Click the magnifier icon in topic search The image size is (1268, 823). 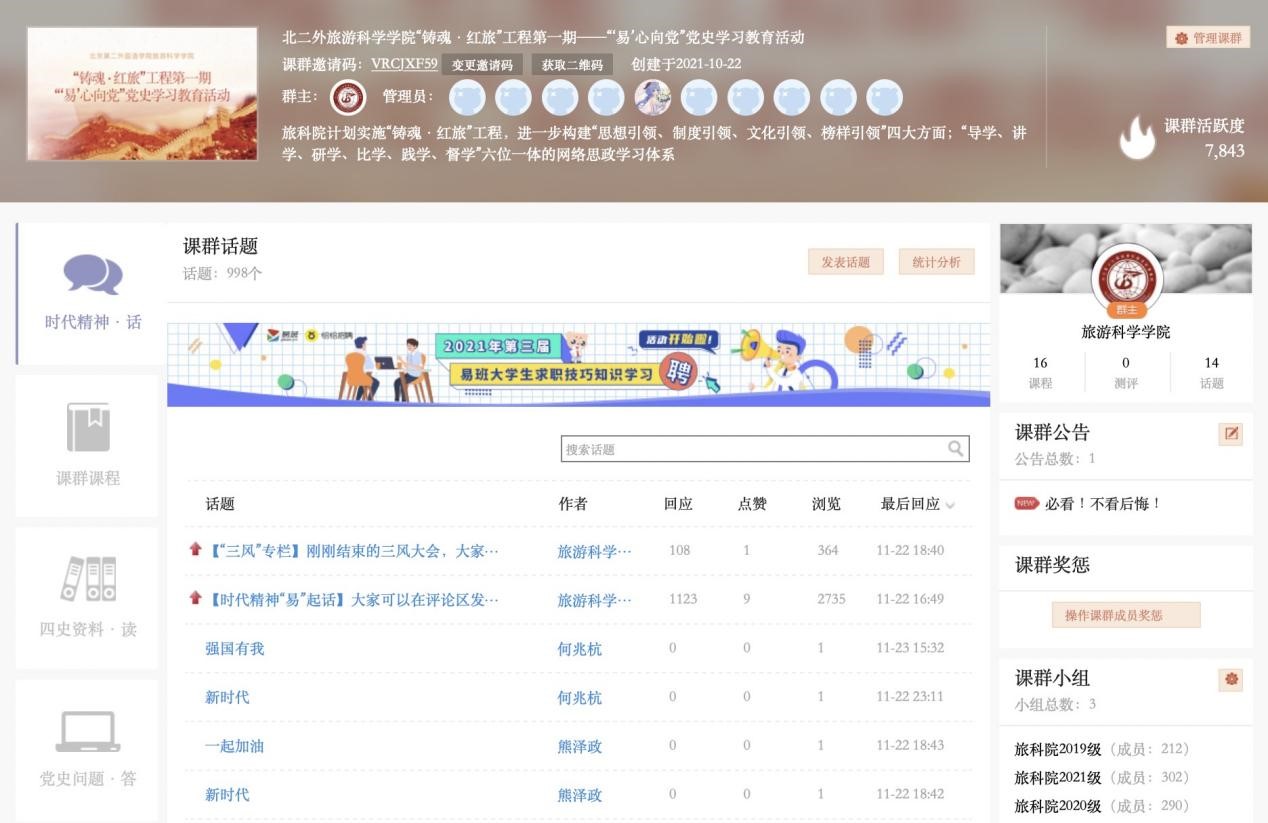(956, 449)
